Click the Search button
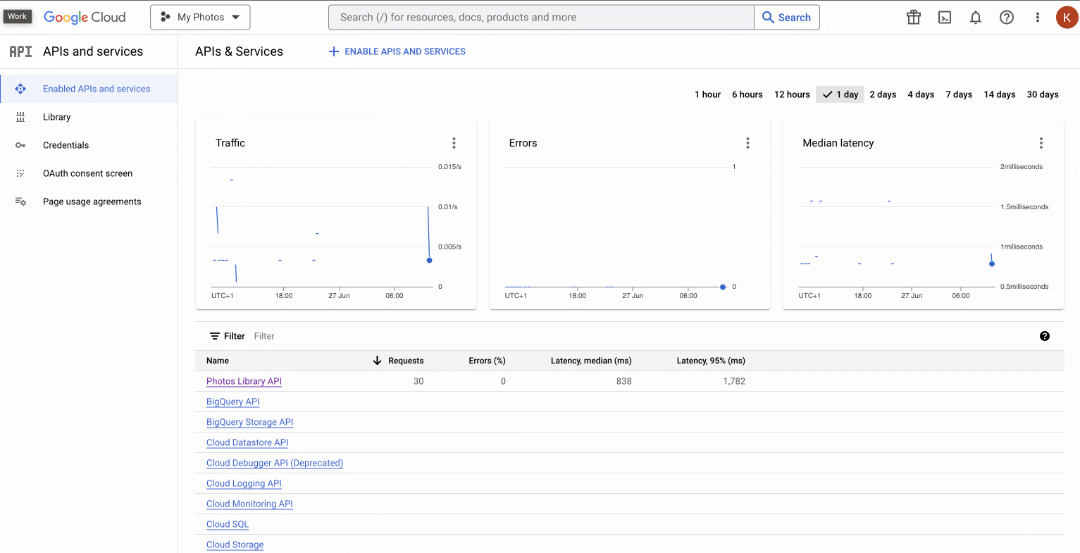1080x553 pixels. [x=787, y=17]
